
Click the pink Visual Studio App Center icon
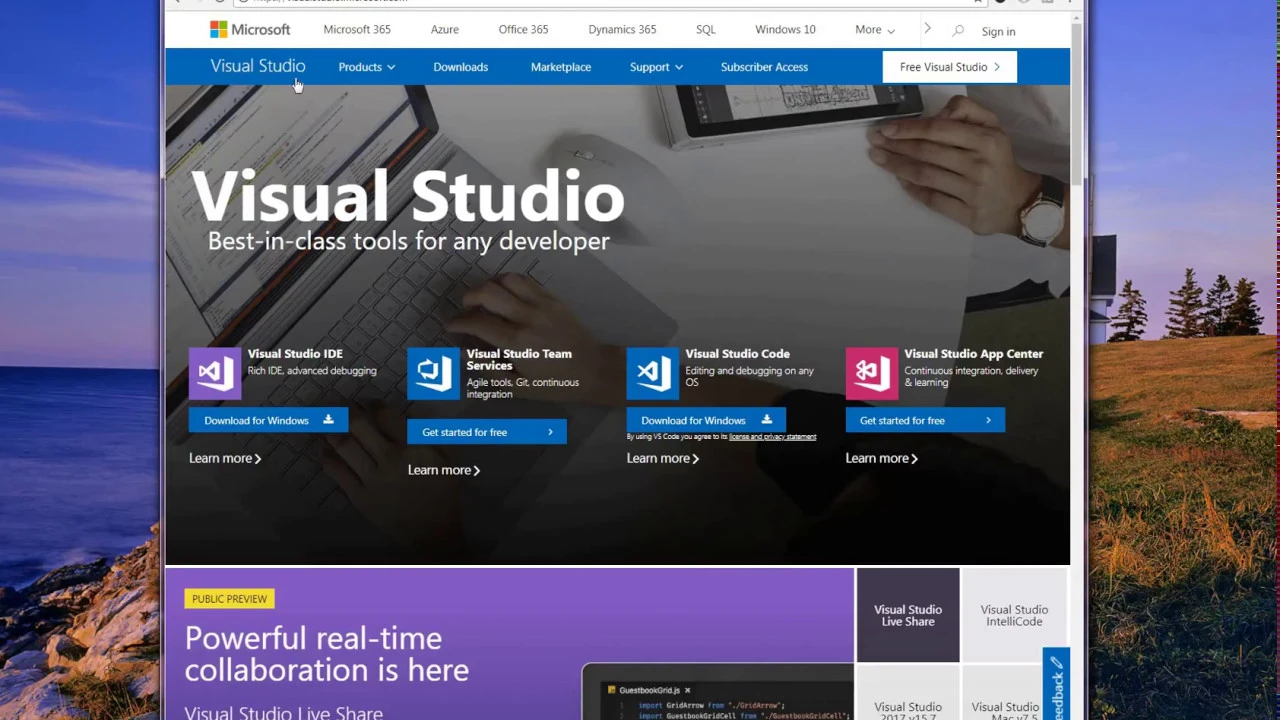tap(871, 374)
